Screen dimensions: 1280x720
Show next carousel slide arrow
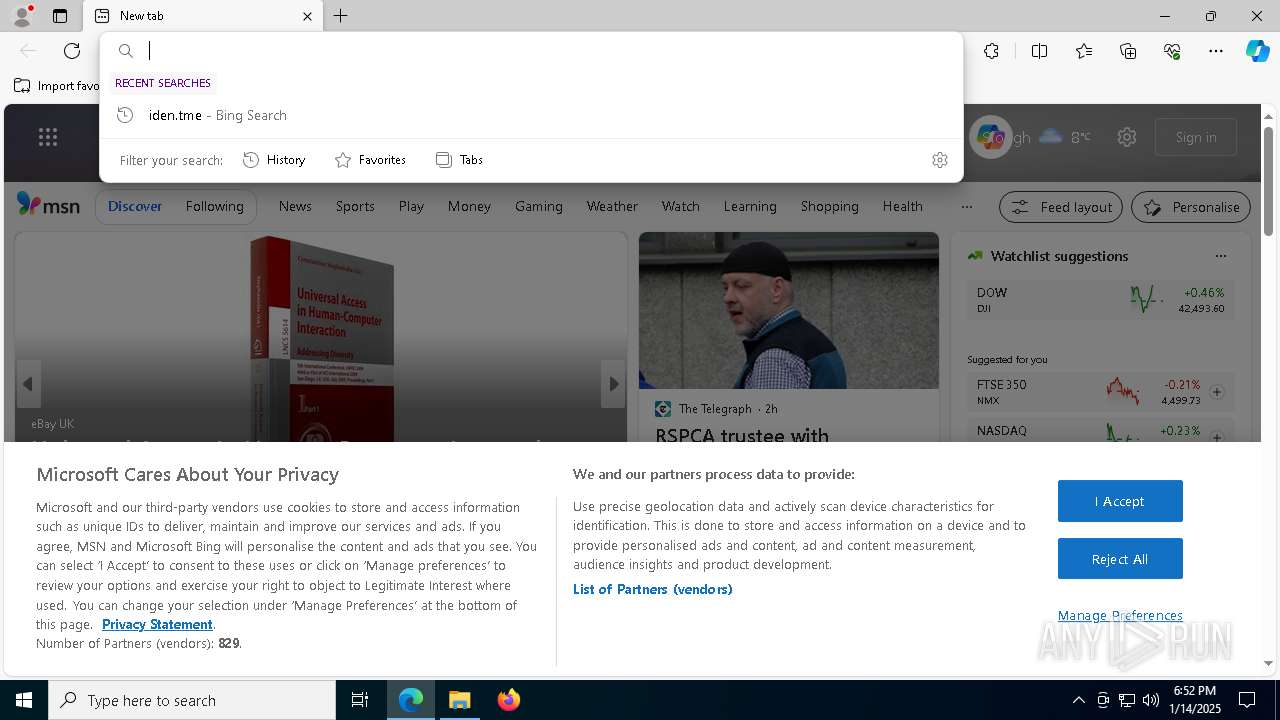pos(613,384)
